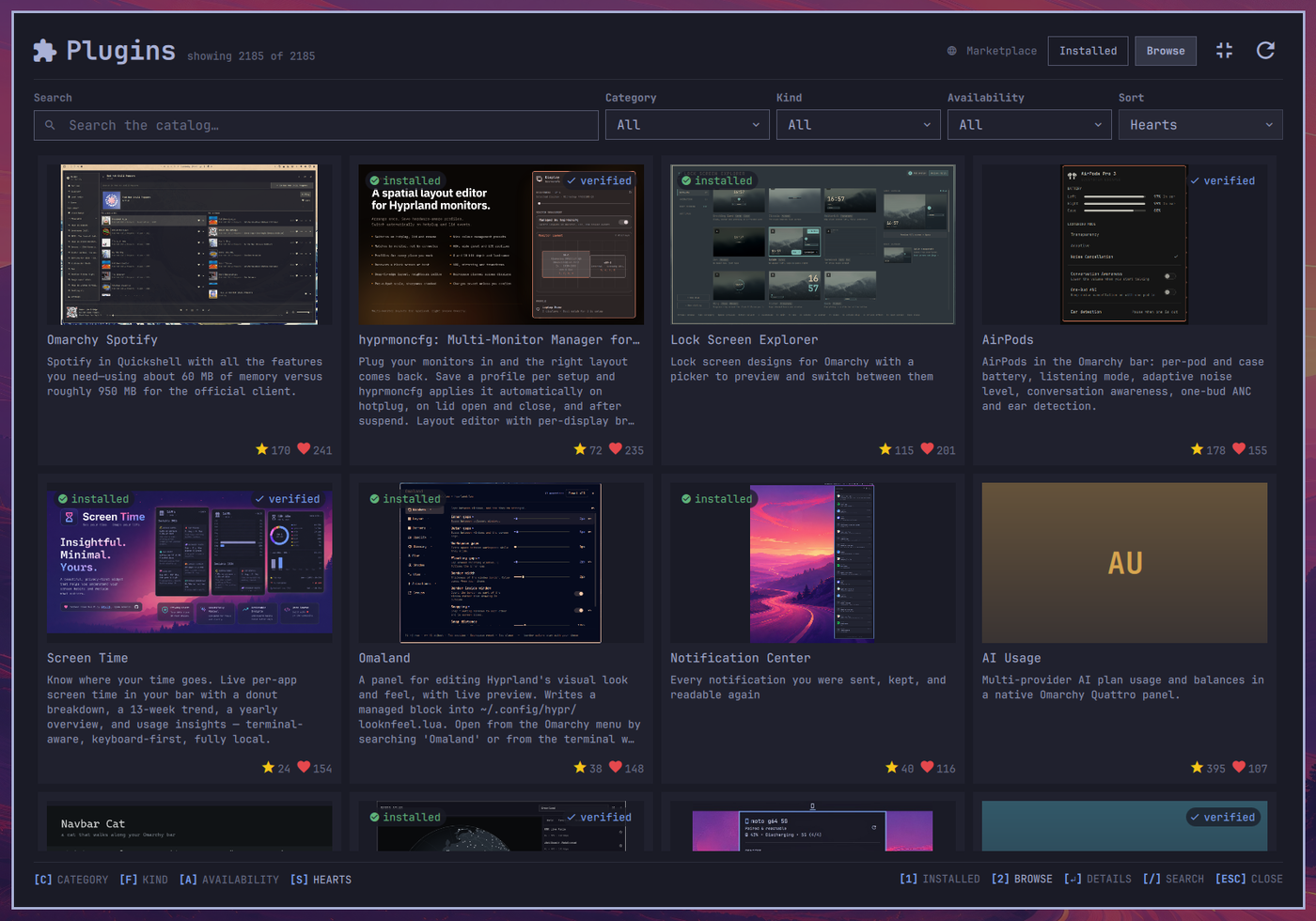Click the [2] Browse footer shortcut
This screenshot has width=1316, height=921.
pos(1022,880)
